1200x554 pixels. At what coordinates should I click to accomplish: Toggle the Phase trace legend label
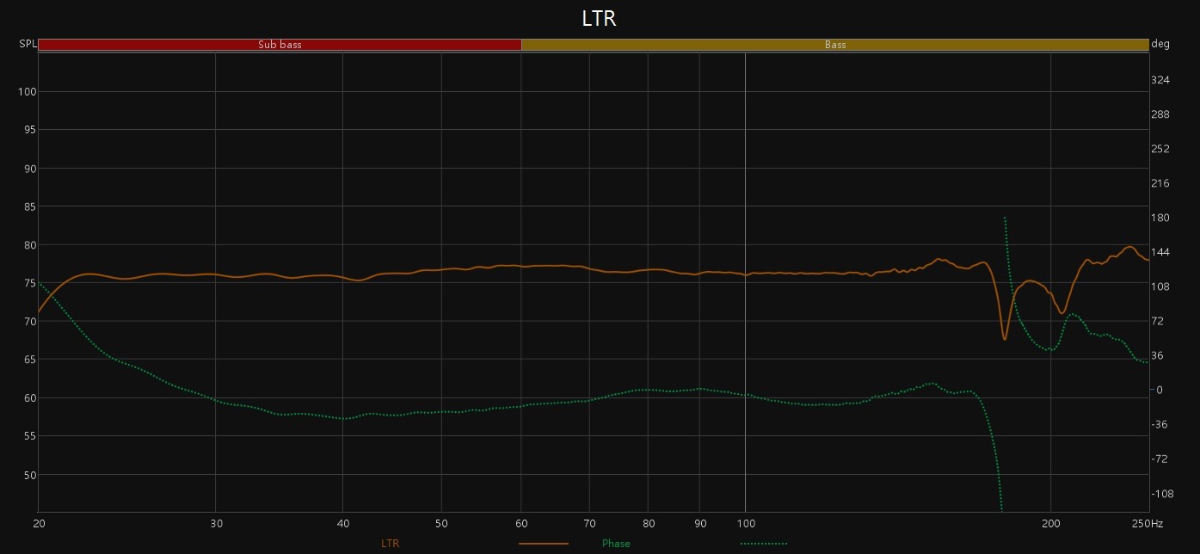(616, 544)
